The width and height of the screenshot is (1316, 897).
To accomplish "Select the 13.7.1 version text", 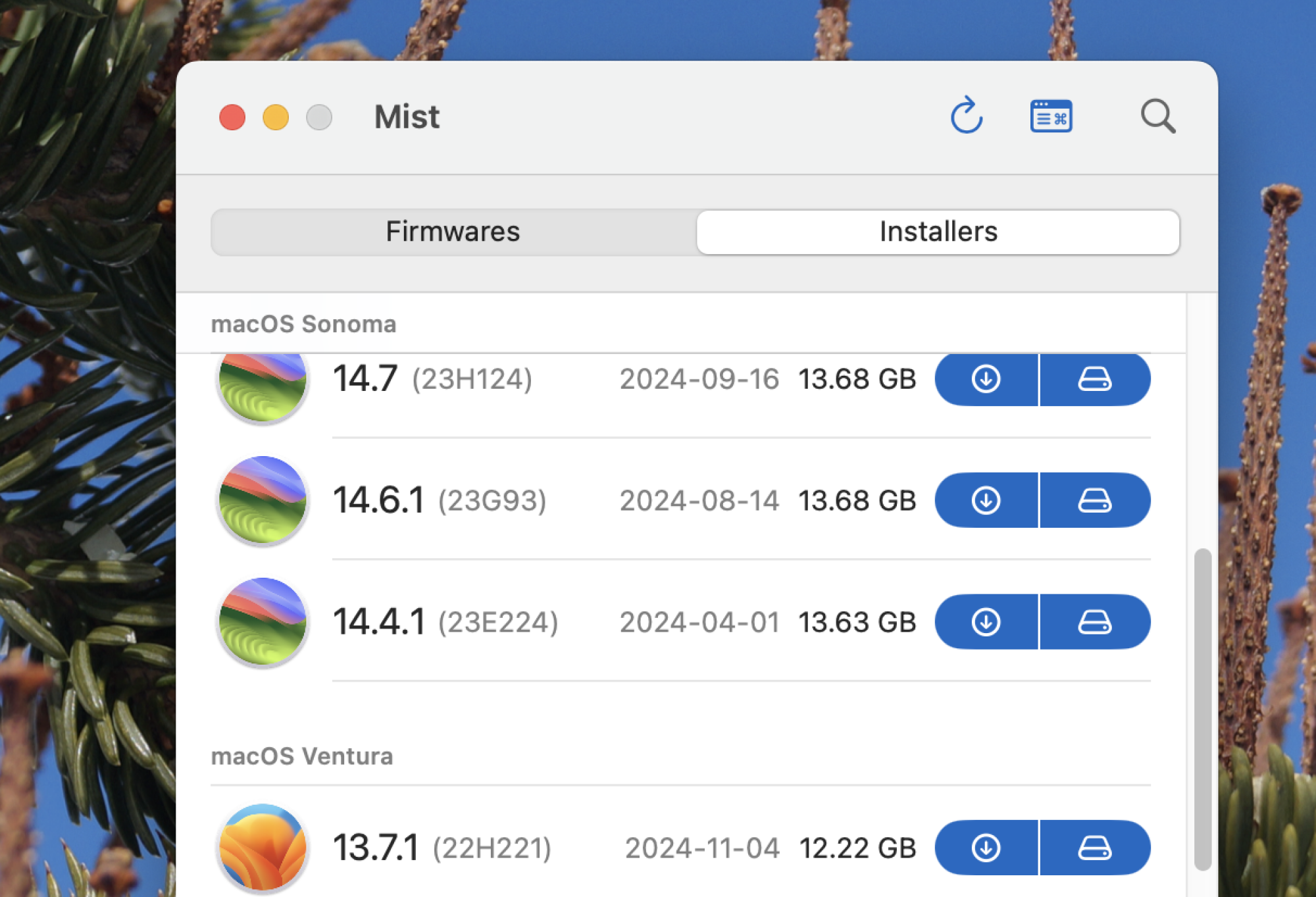I will coord(376,848).
